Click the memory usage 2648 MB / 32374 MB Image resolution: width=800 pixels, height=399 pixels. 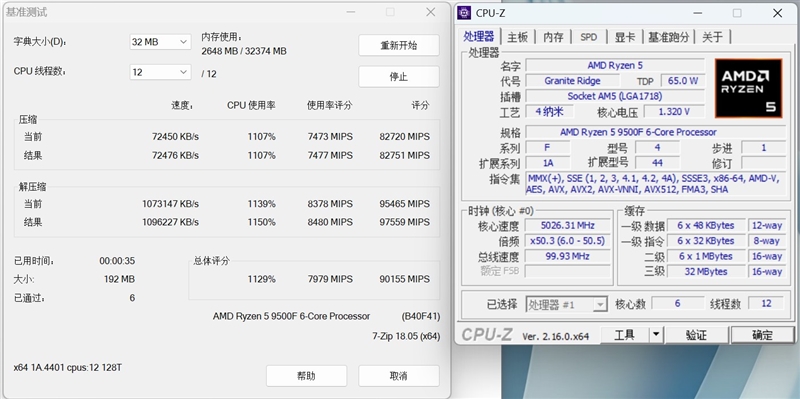tap(244, 51)
